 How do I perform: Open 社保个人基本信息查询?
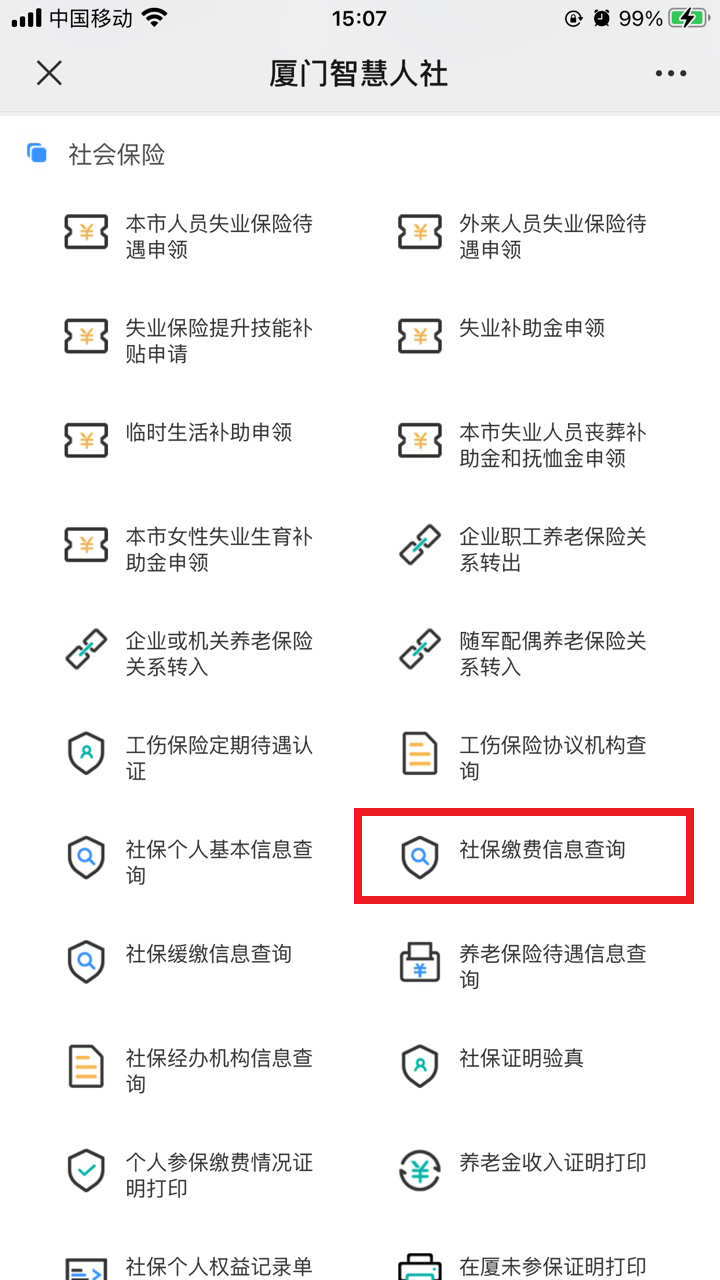pyautogui.click(x=218, y=862)
